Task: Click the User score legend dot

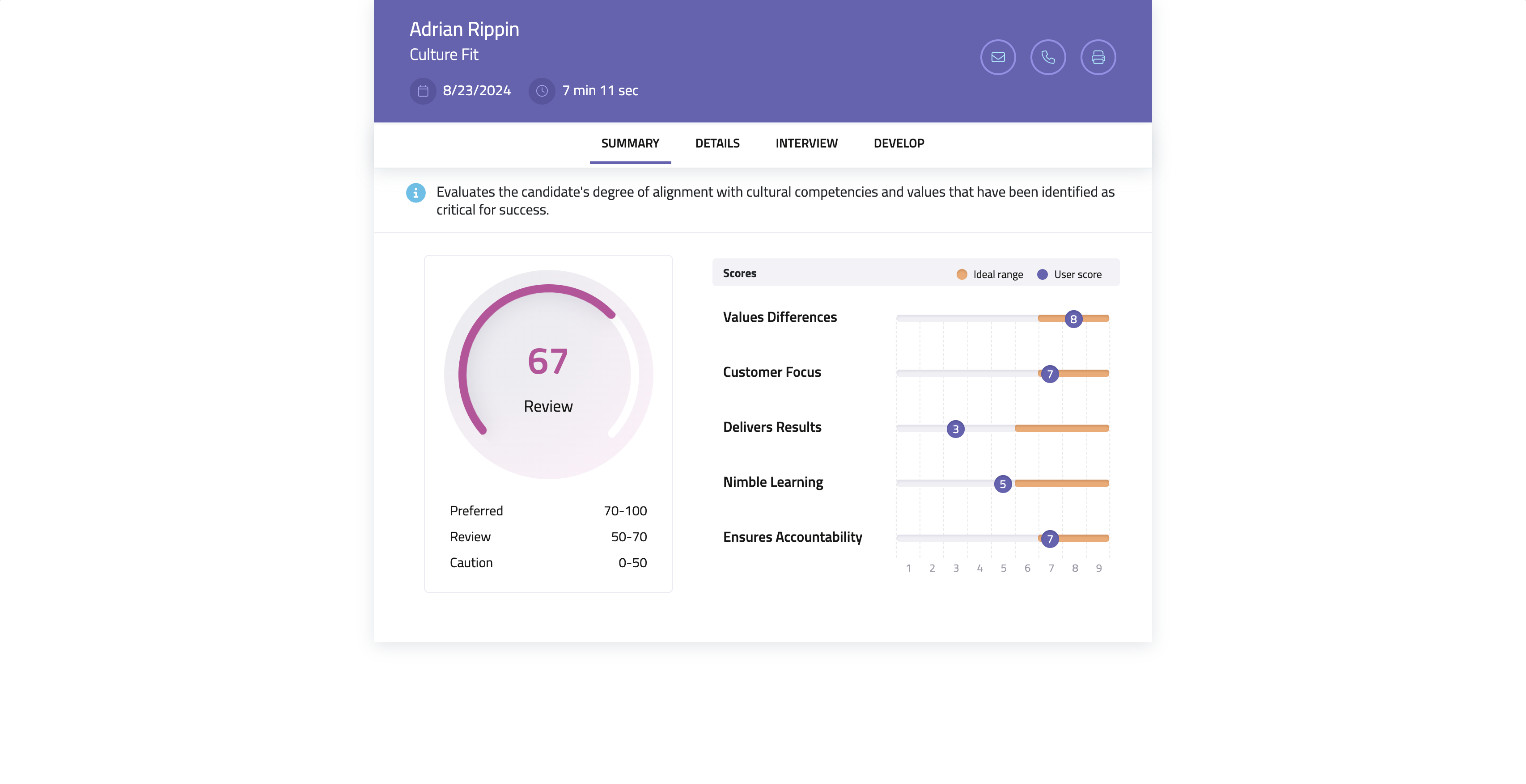Action: pyautogui.click(x=1042, y=275)
